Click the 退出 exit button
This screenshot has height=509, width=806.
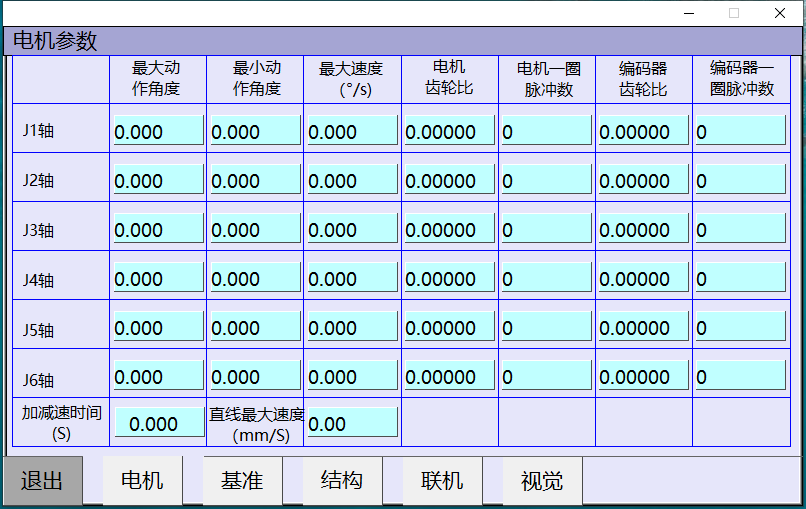(x=42, y=481)
